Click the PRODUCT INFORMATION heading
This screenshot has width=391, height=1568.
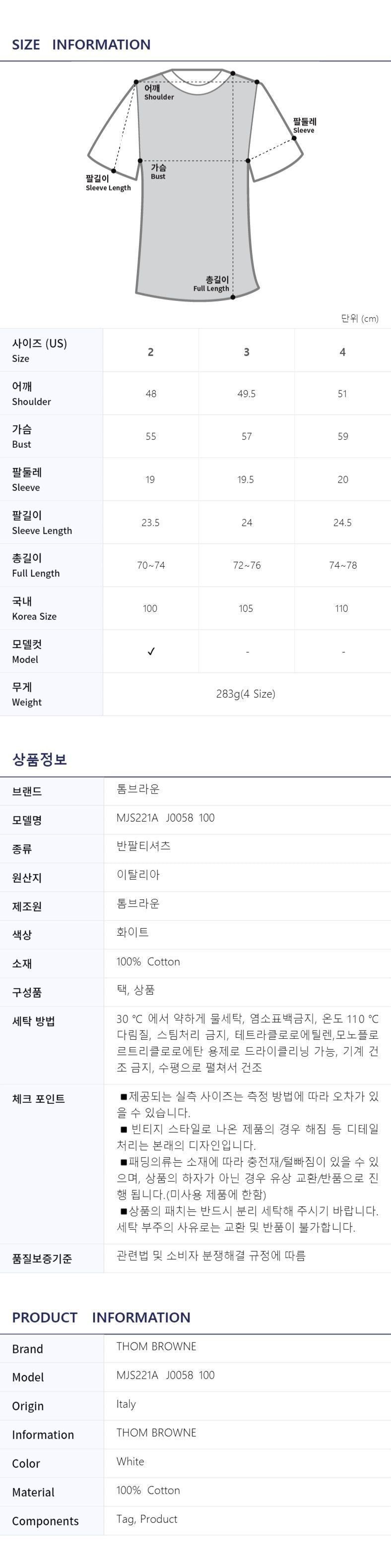[101, 1317]
